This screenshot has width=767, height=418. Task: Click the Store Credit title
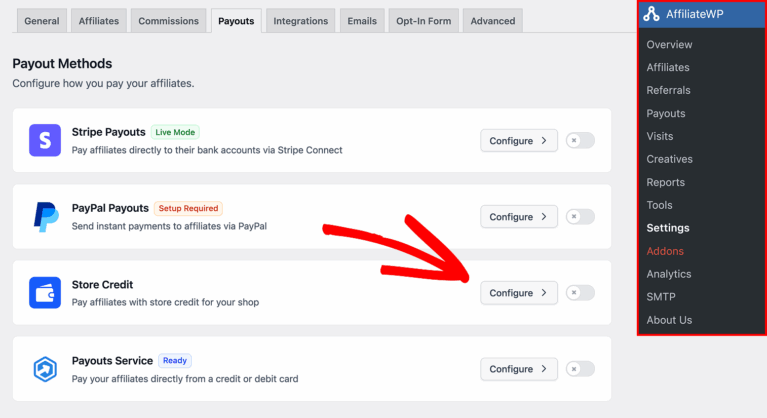(x=102, y=285)
